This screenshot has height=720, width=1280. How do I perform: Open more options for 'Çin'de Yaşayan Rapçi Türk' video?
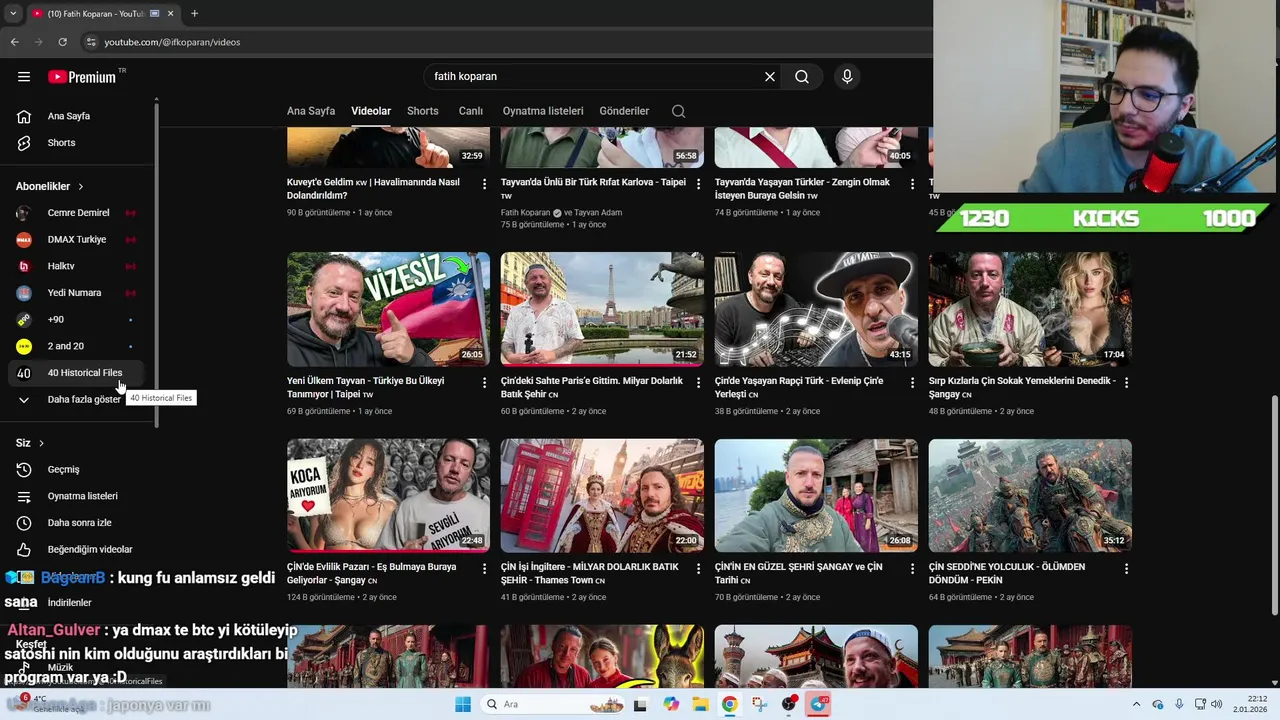[x=913, y=382]
